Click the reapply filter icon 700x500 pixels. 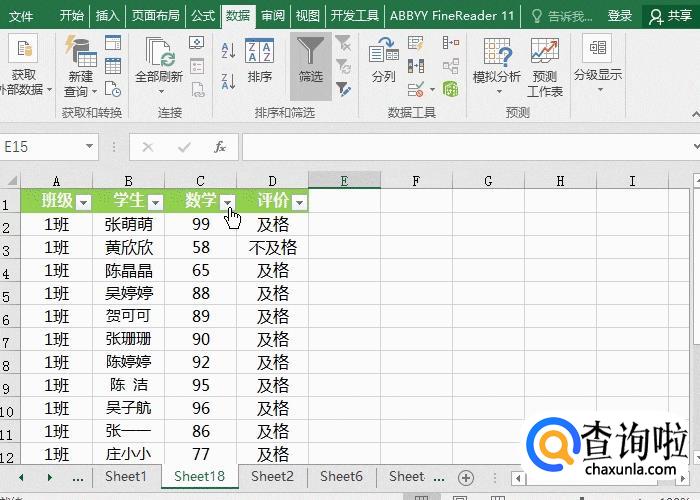[x=343, y=66]
